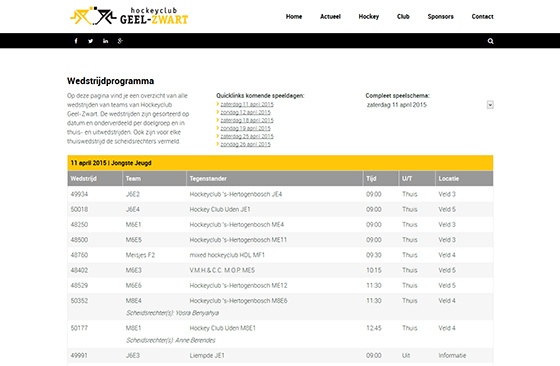
Task: Open the Club menu item
Action: [x=403, y=16]
